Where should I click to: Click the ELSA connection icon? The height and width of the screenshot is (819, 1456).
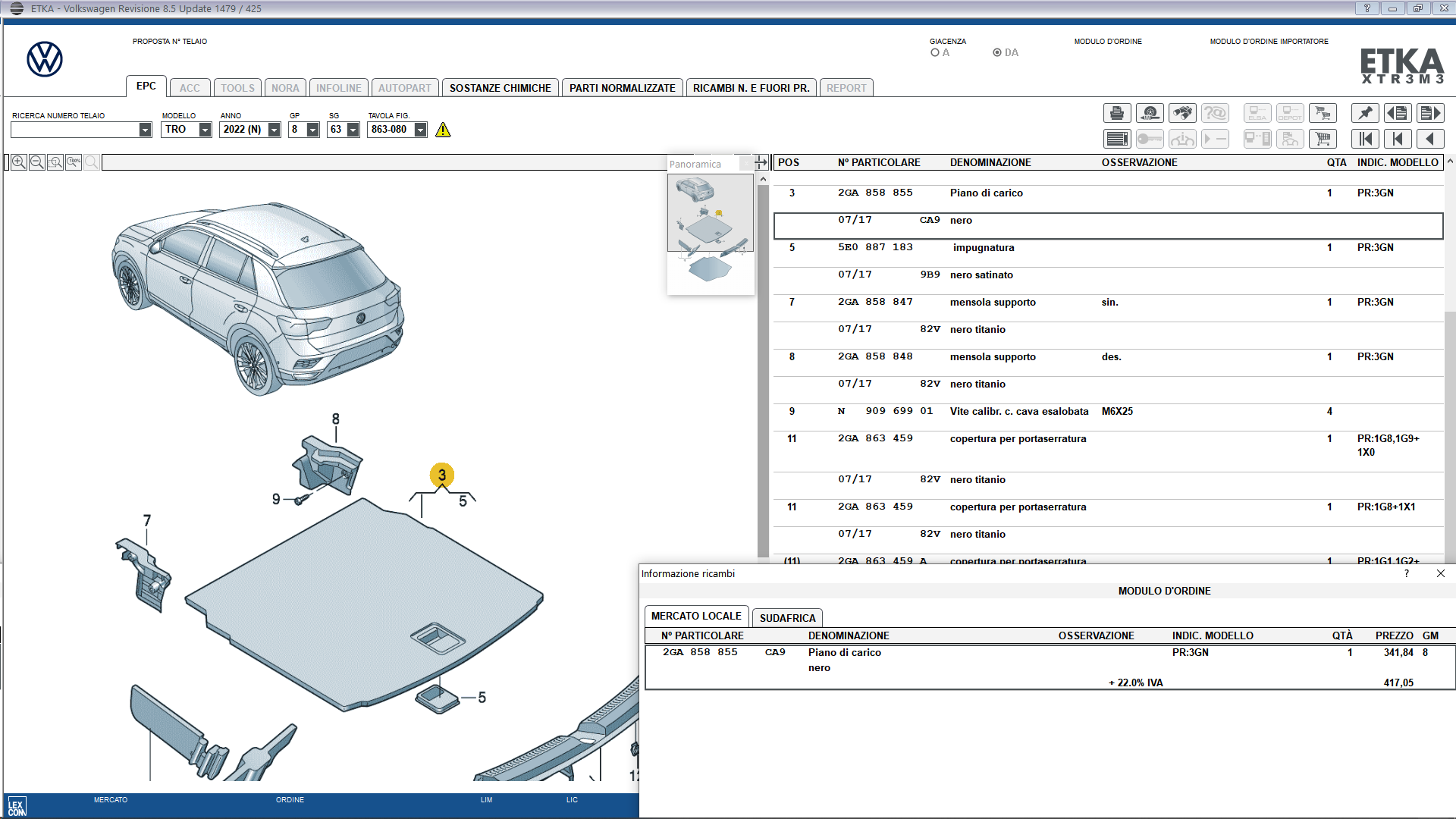1257,113
